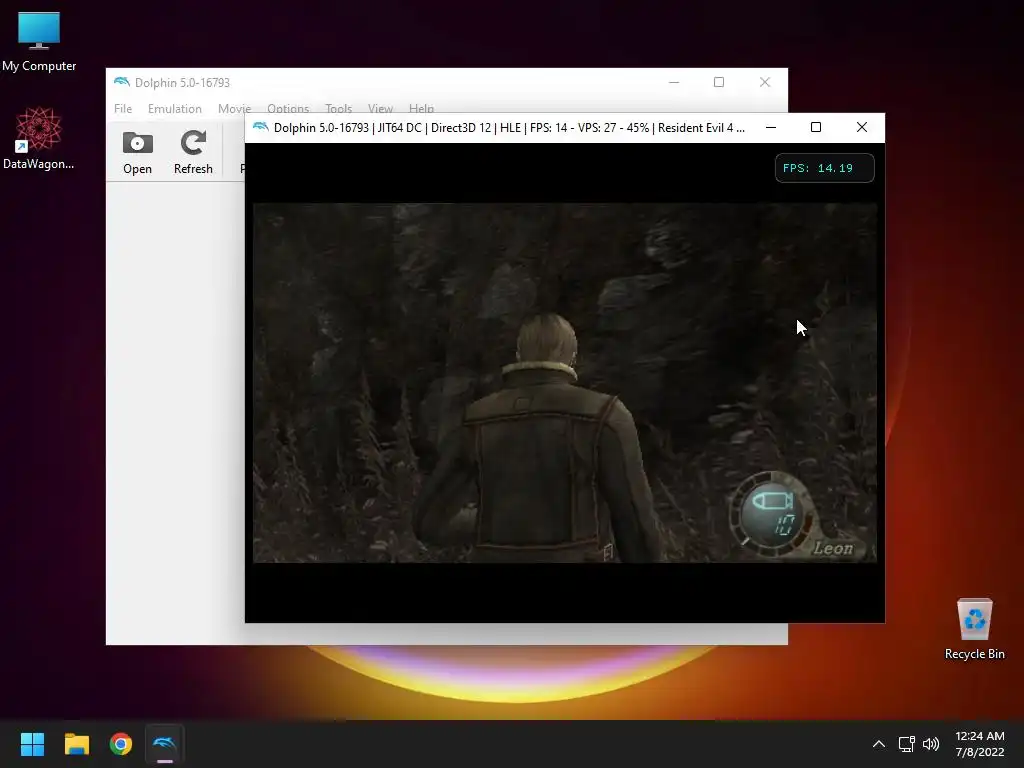Image resolution: width=1024 pixels, height=768 pixels.
Task: Click the My Computer desktop icon
Action: pos(39,42)
